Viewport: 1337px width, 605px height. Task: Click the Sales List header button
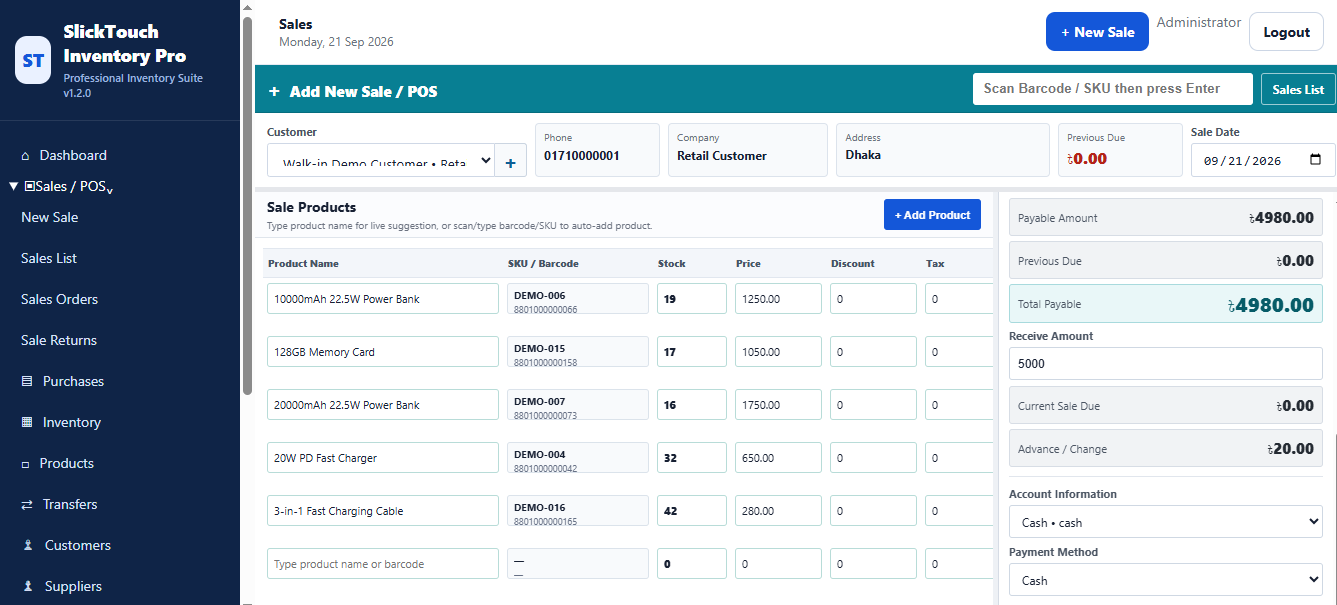click(x=1298, y=89)
